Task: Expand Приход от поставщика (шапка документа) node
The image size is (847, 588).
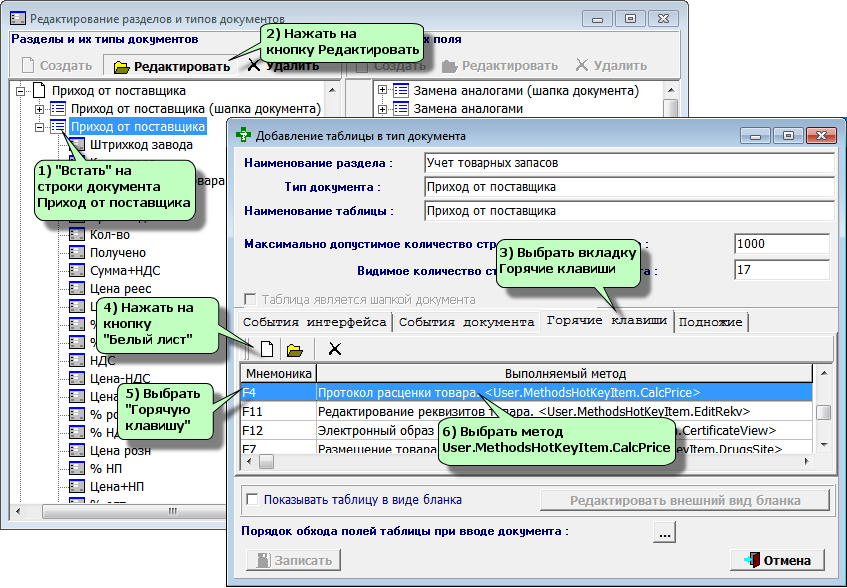Action: [39, 109]
